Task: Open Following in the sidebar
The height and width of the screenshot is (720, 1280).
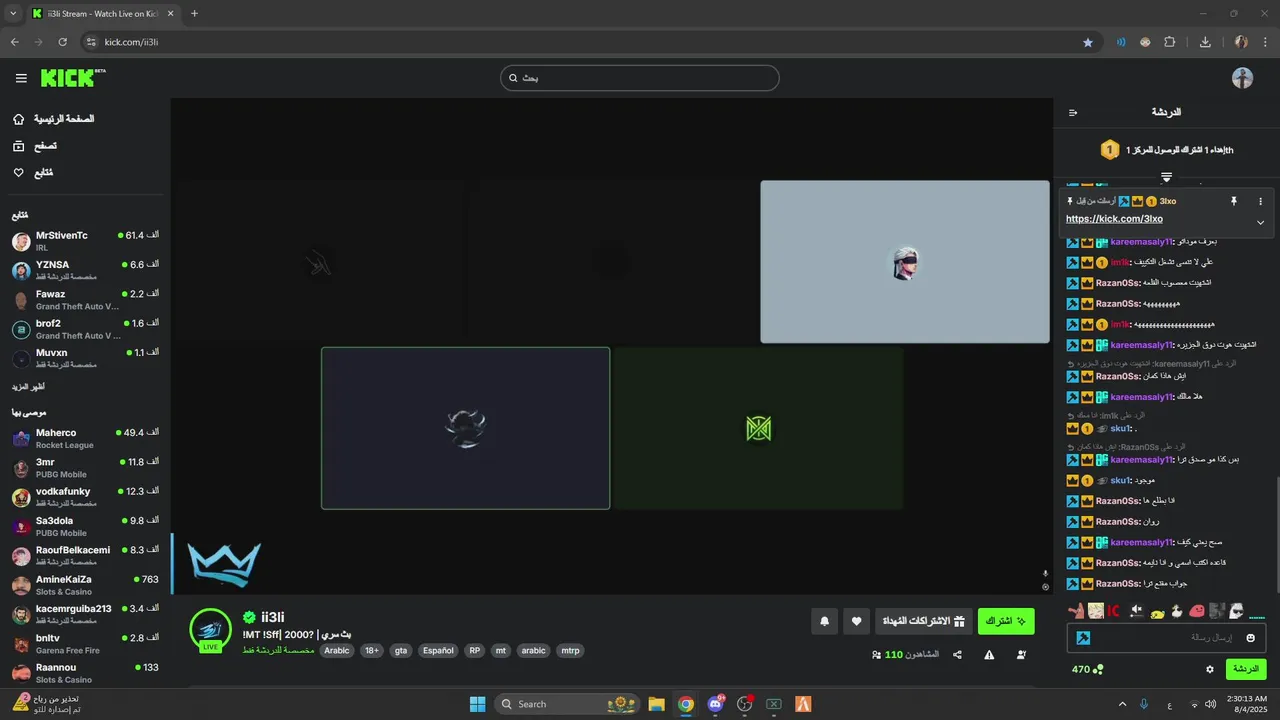Action: (33, 173)
